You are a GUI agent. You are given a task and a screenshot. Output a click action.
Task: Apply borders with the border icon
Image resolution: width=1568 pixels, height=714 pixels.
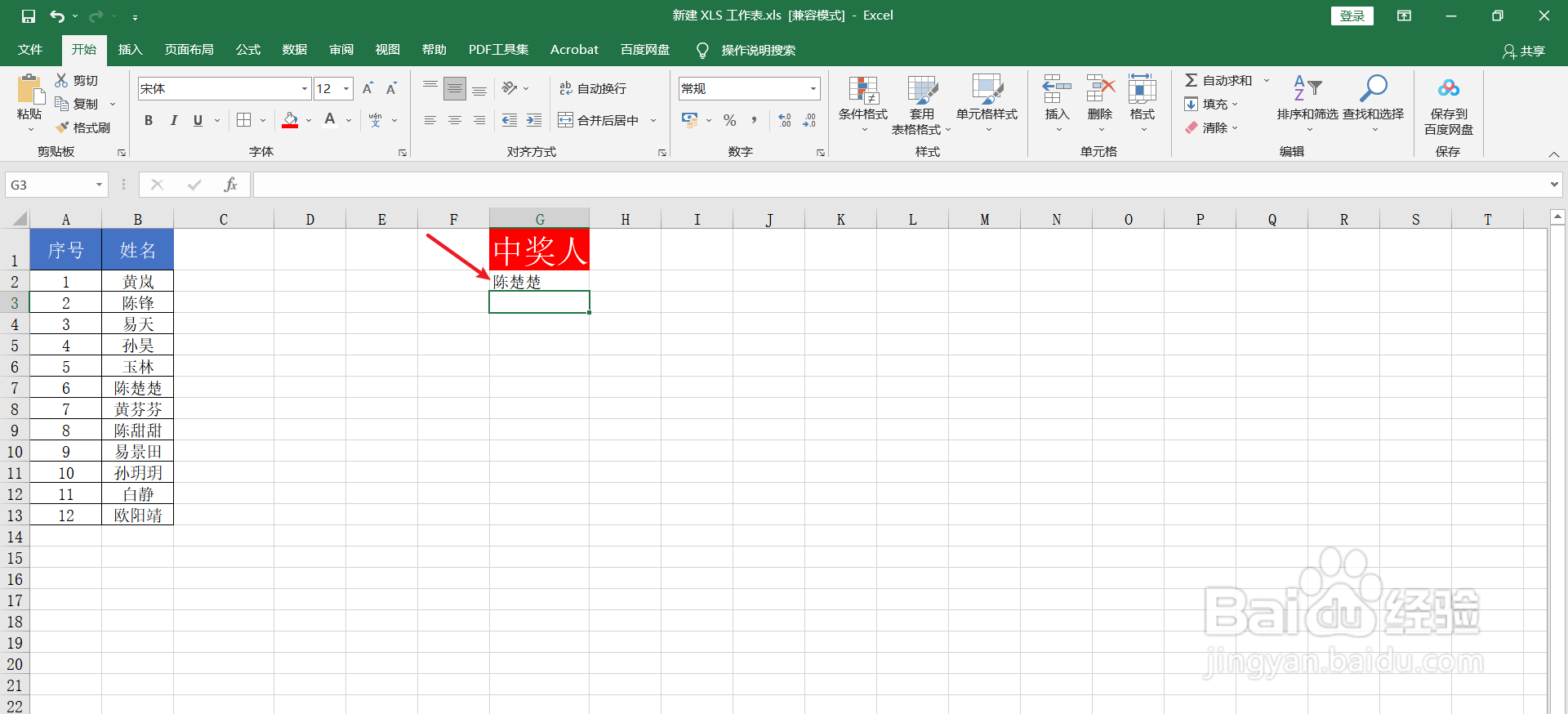243,120
